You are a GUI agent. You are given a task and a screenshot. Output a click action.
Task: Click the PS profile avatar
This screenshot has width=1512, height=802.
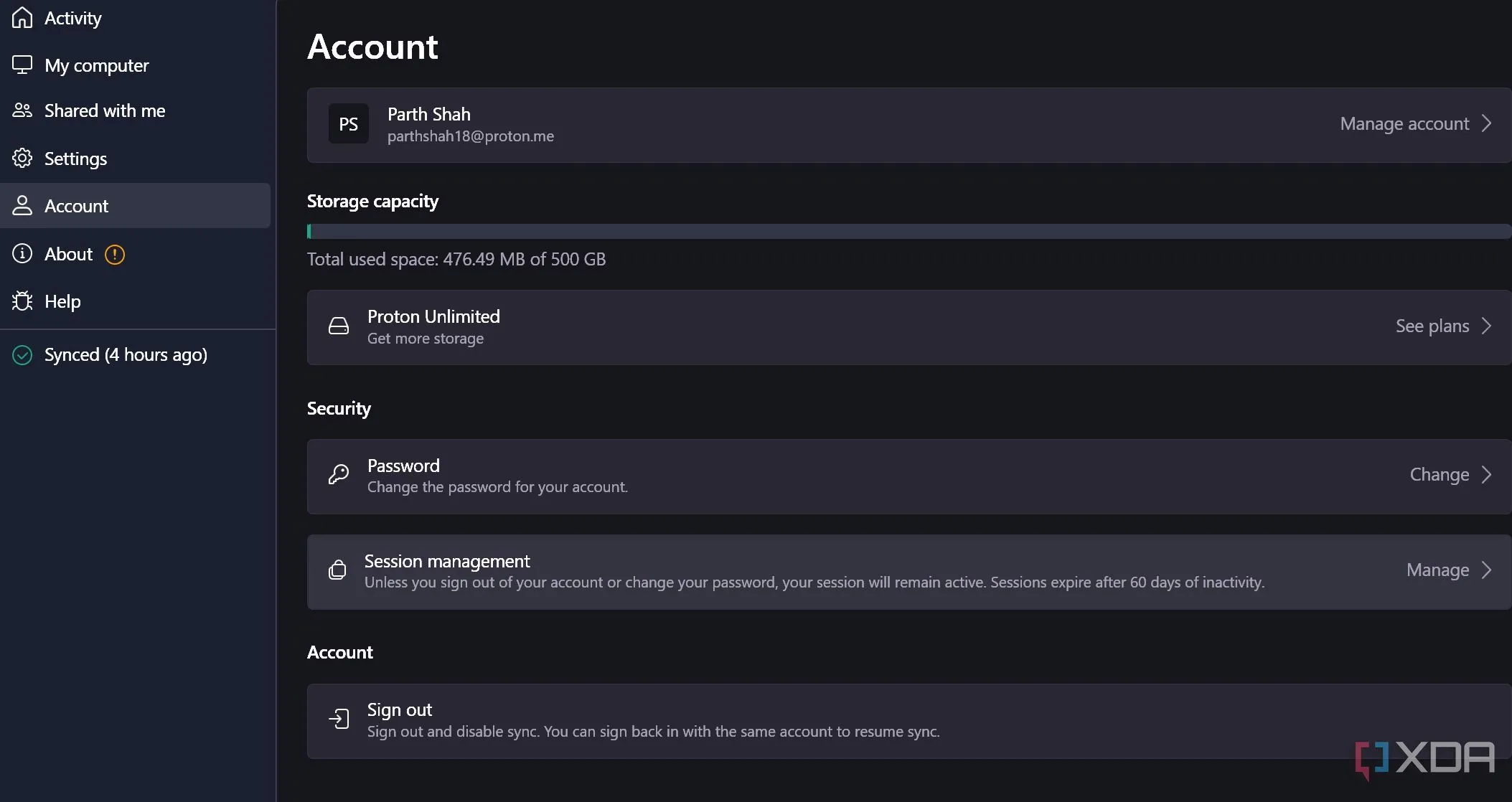point(348,124)
